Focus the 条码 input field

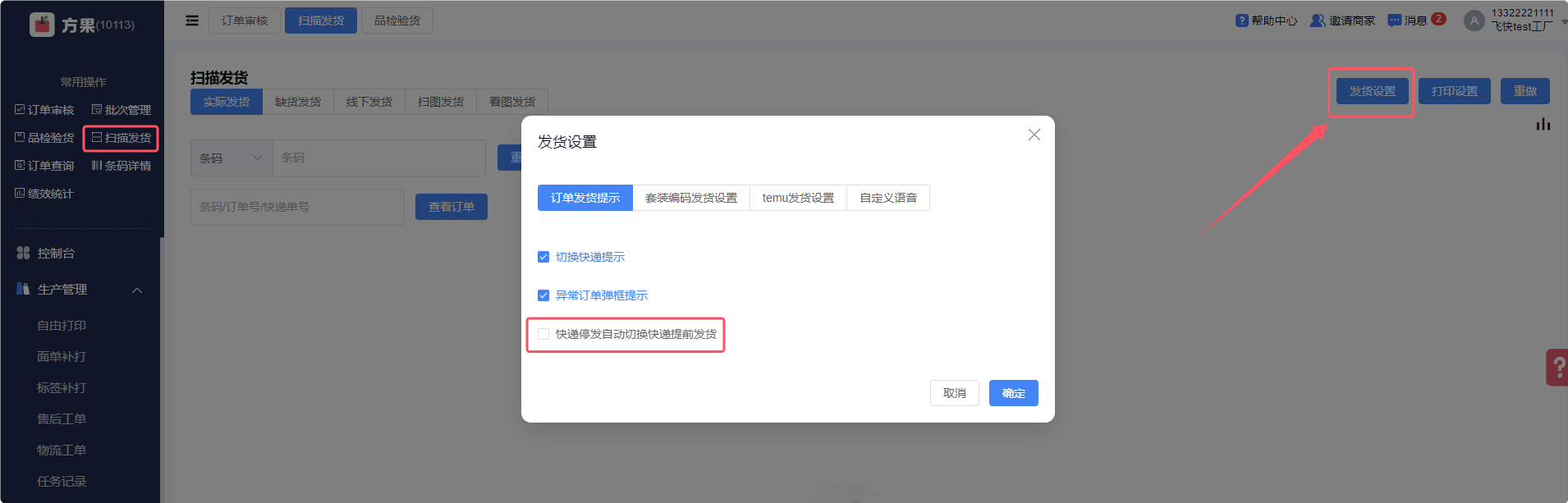click(379, 158)
